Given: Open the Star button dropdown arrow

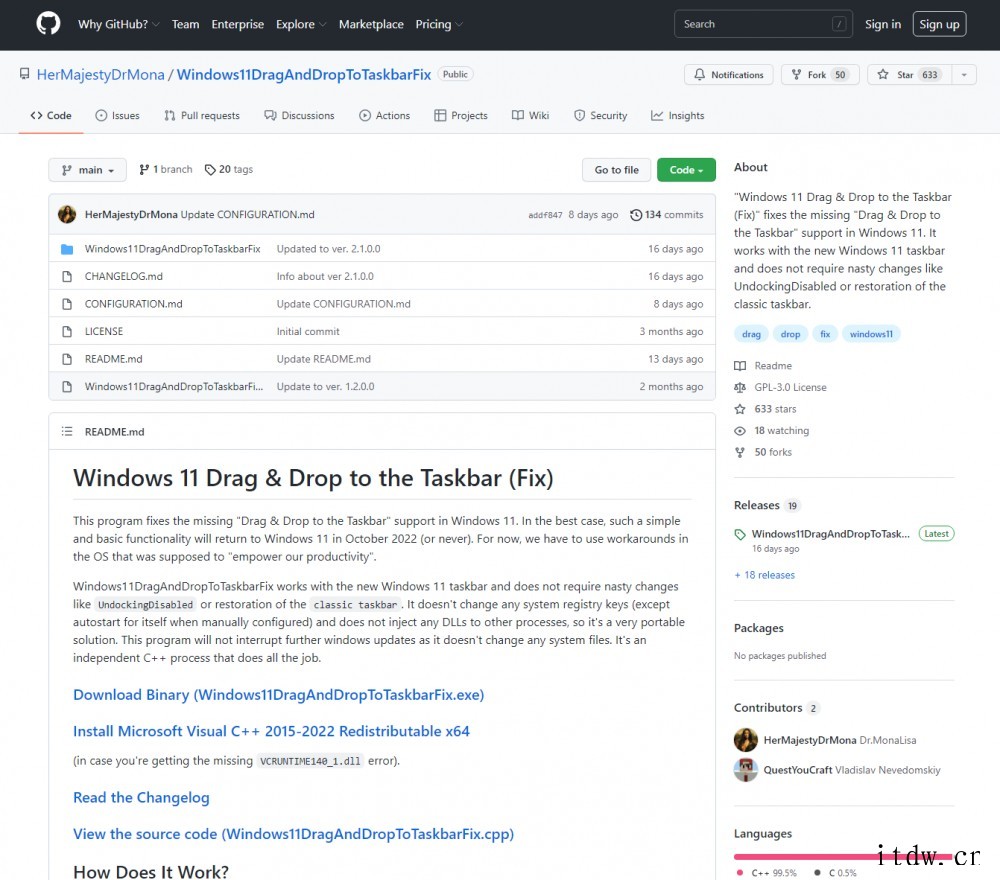Looking at the screenshot, I should 964,75.
